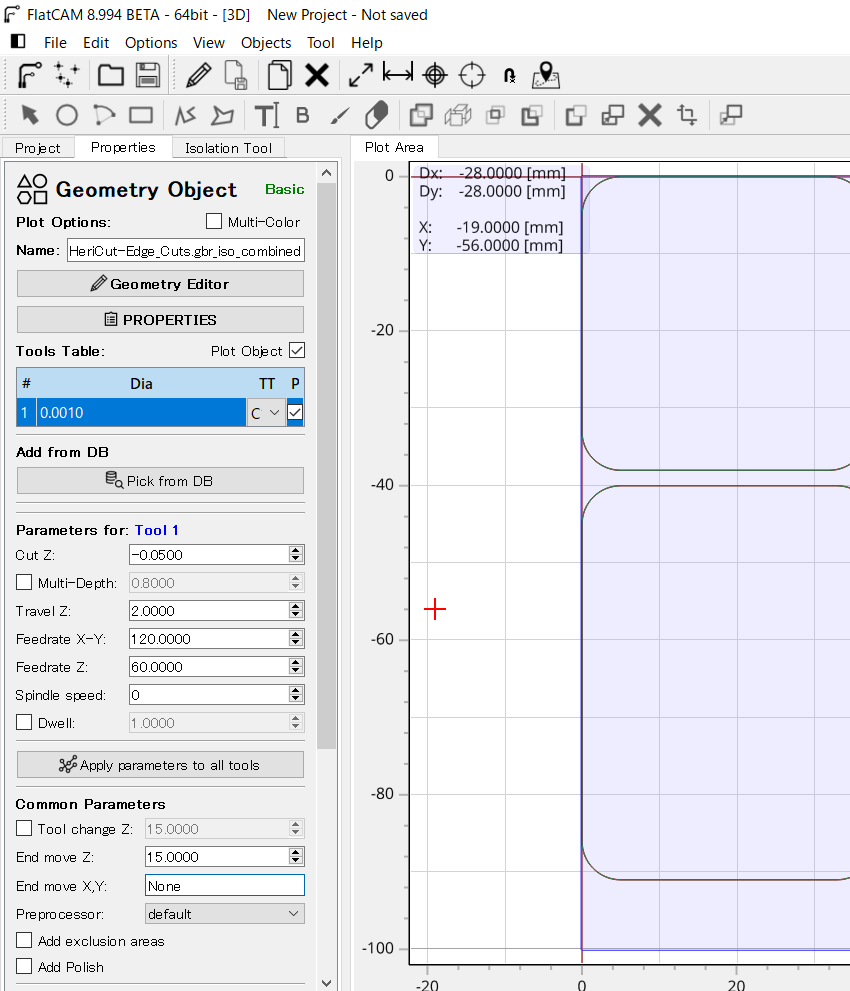Click the Pick from DB button
This screenshot has width=850, height=991.
click(160, 481)
